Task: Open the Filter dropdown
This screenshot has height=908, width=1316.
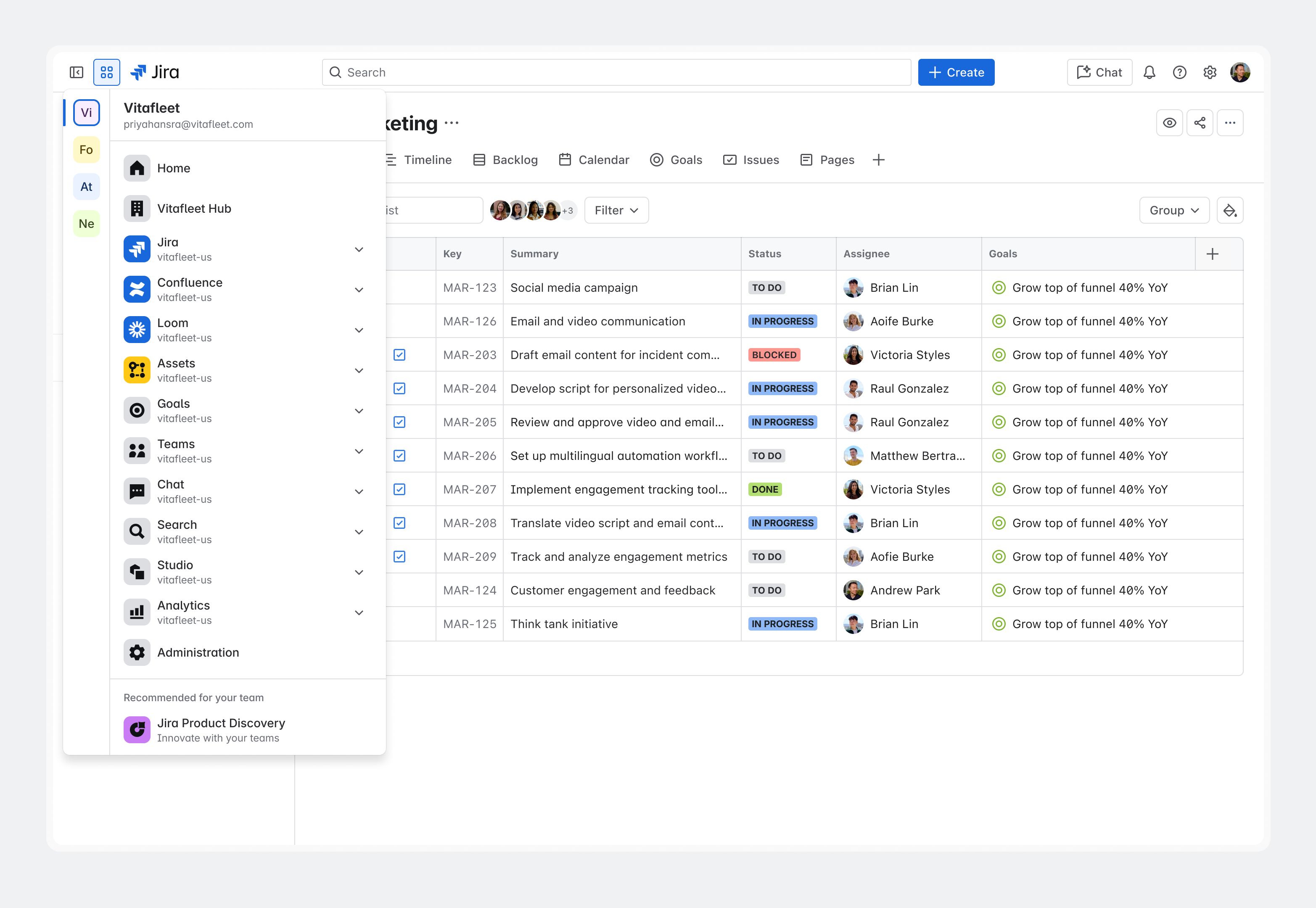Action: (x=616, y=211)
